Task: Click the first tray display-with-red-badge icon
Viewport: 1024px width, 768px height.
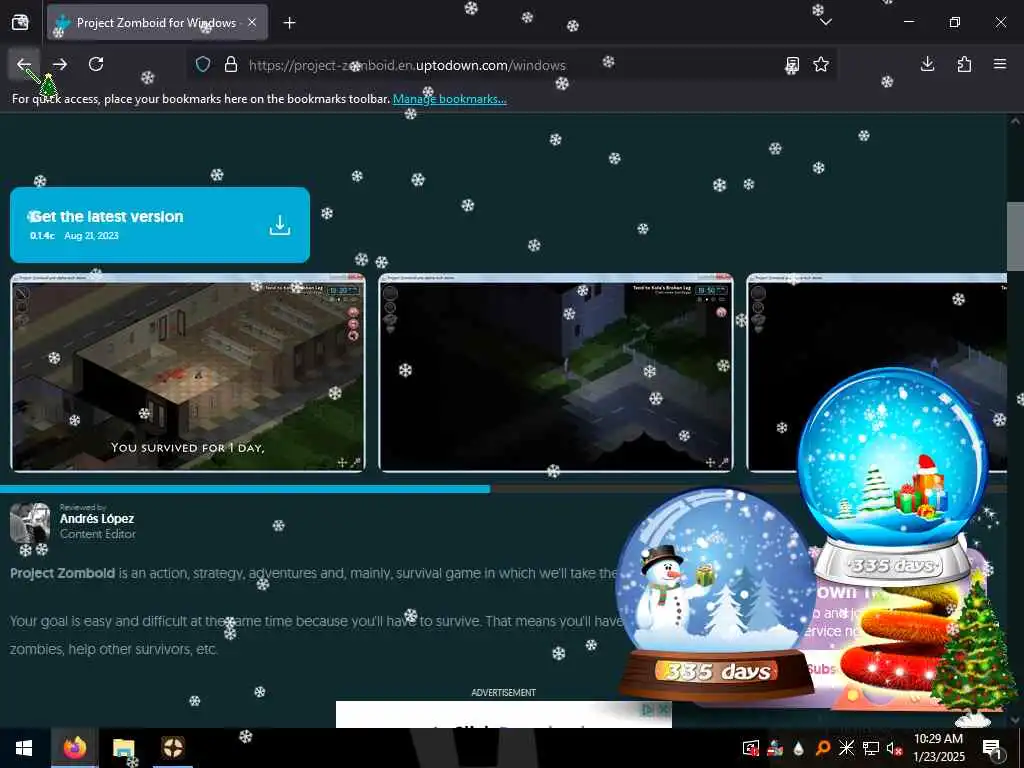Action: (x=751, y=748)
